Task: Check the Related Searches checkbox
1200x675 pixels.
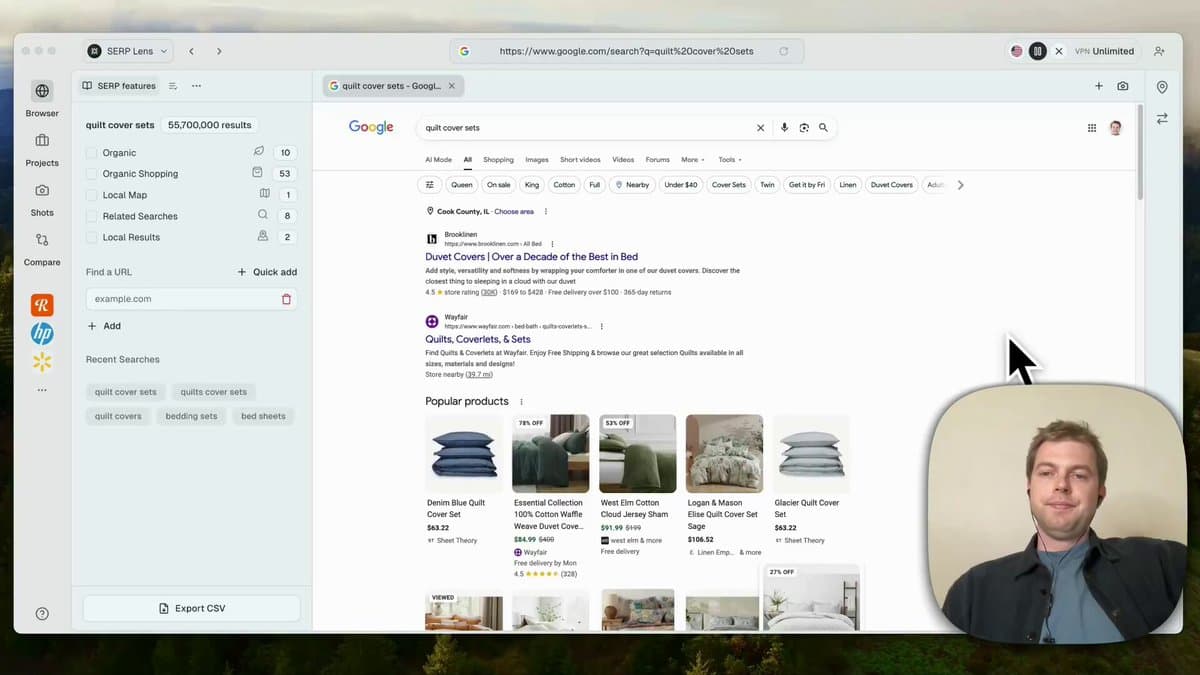Action: [x=92, y=216]
